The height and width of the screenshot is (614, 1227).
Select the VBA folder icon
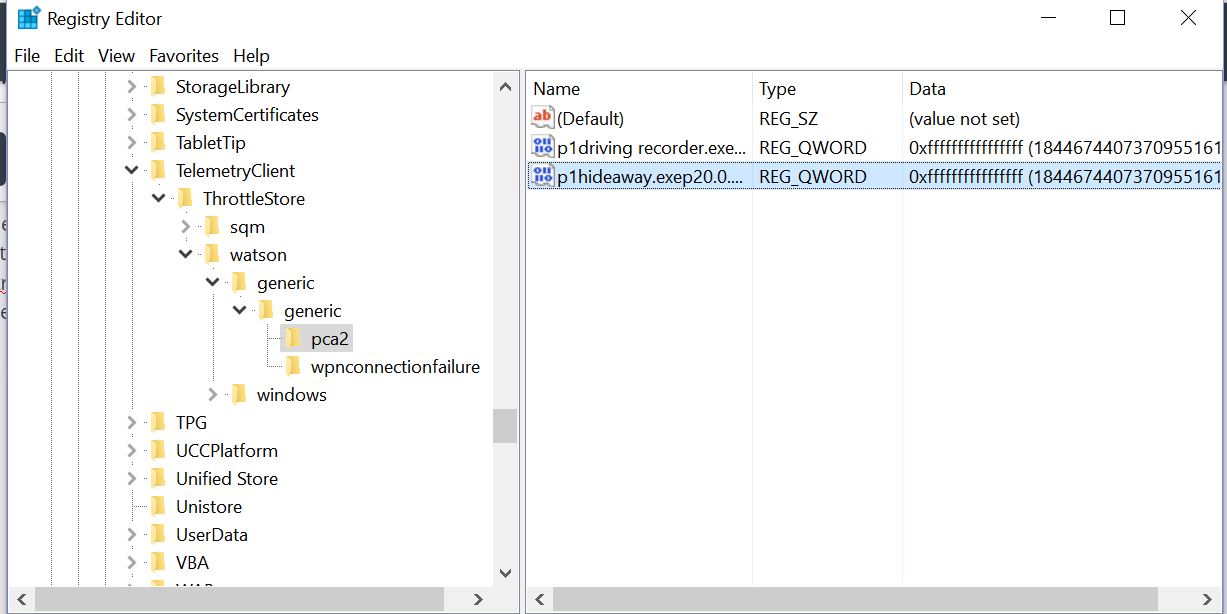(x=157, y=562)
